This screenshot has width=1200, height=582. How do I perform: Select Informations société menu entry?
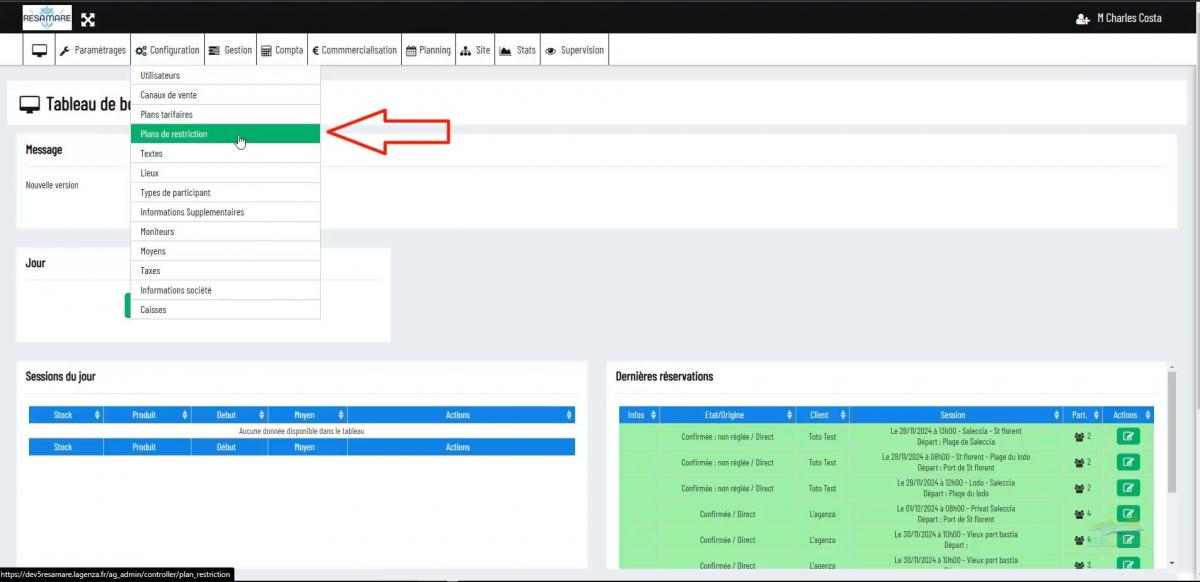[225, 290]
